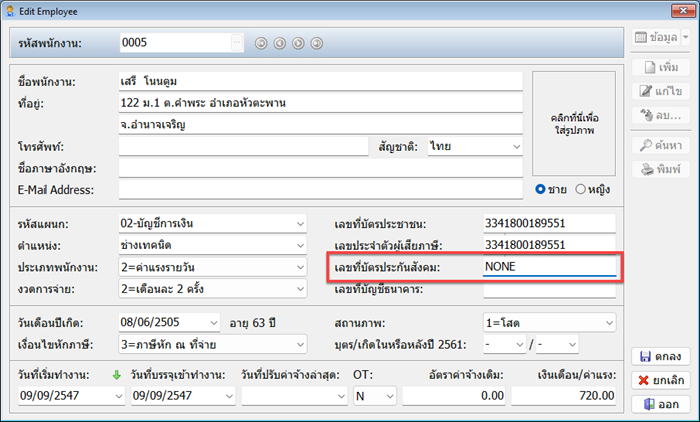Click the employee code lookup ellipsis button
This screenshot has width=700, height=422.
236,43
